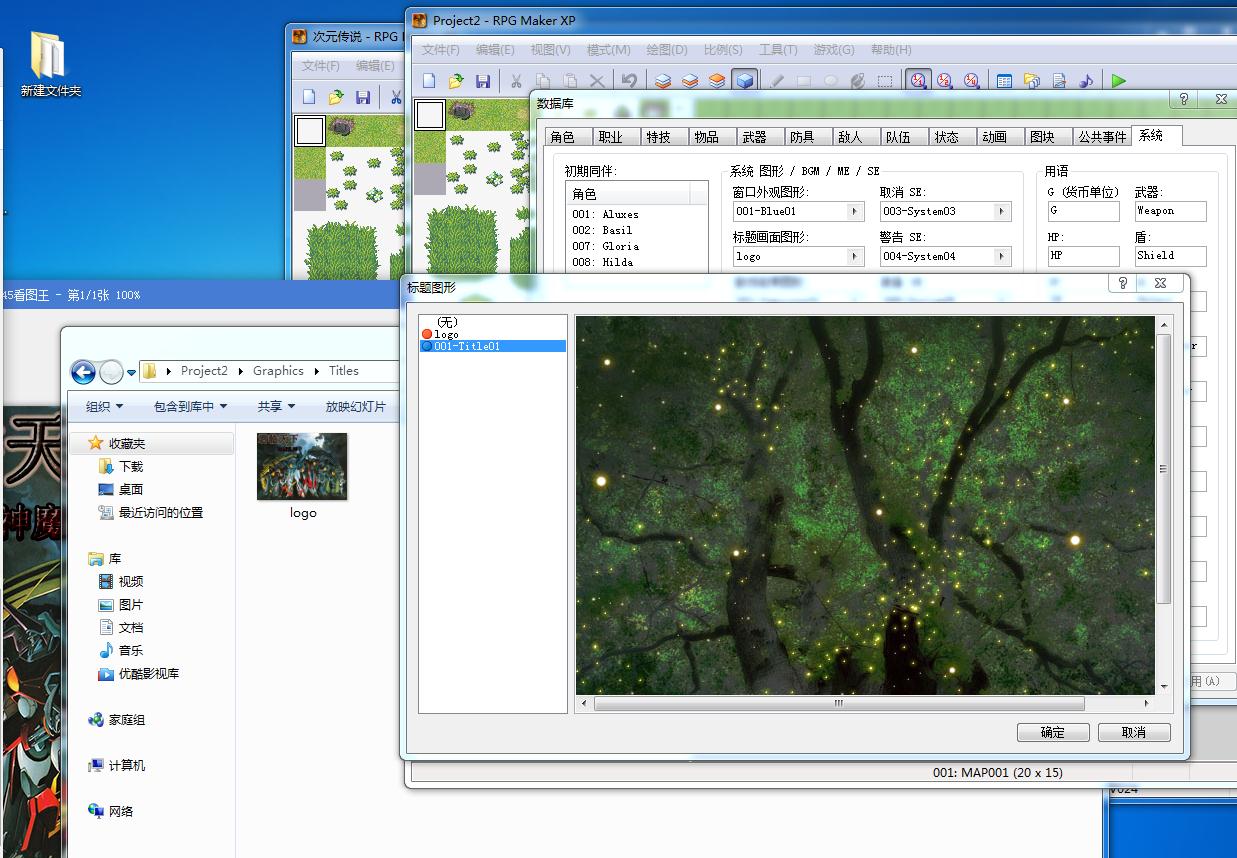Click the 取消 button in title dialog
The width and height of the screenshot is (1237, 858).
click(1134, 732)
